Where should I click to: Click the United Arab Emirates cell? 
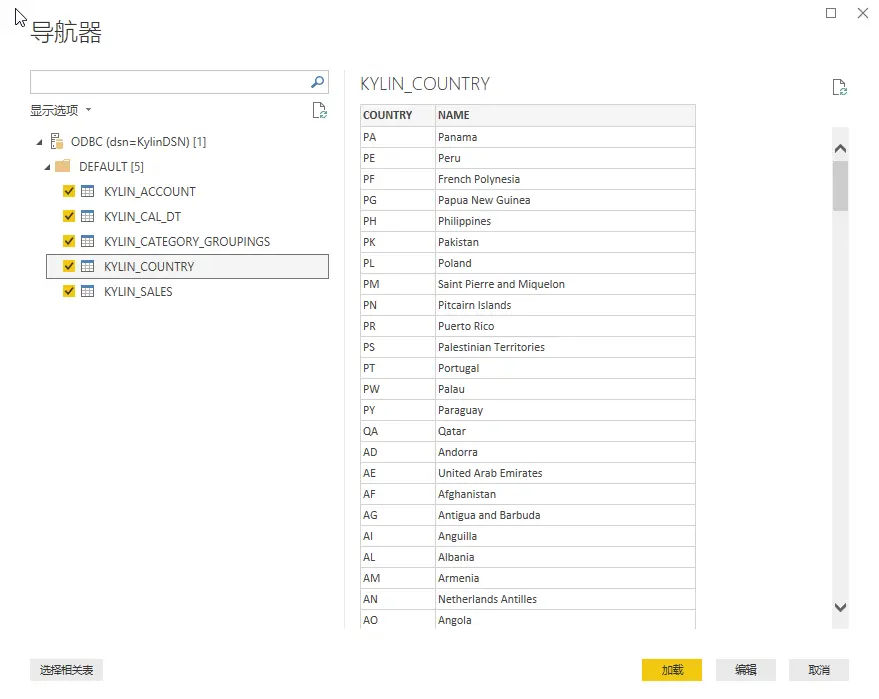[x=565, y=473]
